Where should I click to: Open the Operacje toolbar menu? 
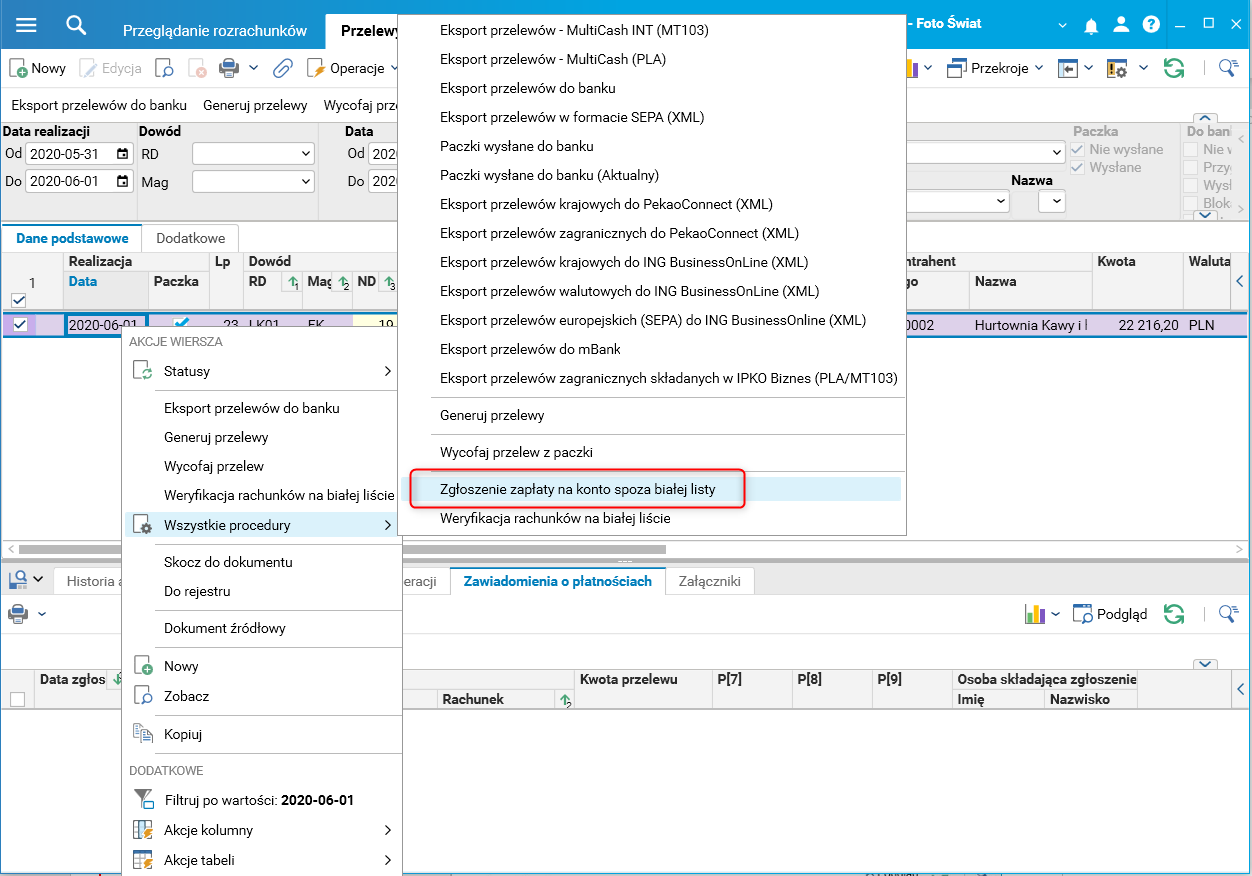(352, 68)
